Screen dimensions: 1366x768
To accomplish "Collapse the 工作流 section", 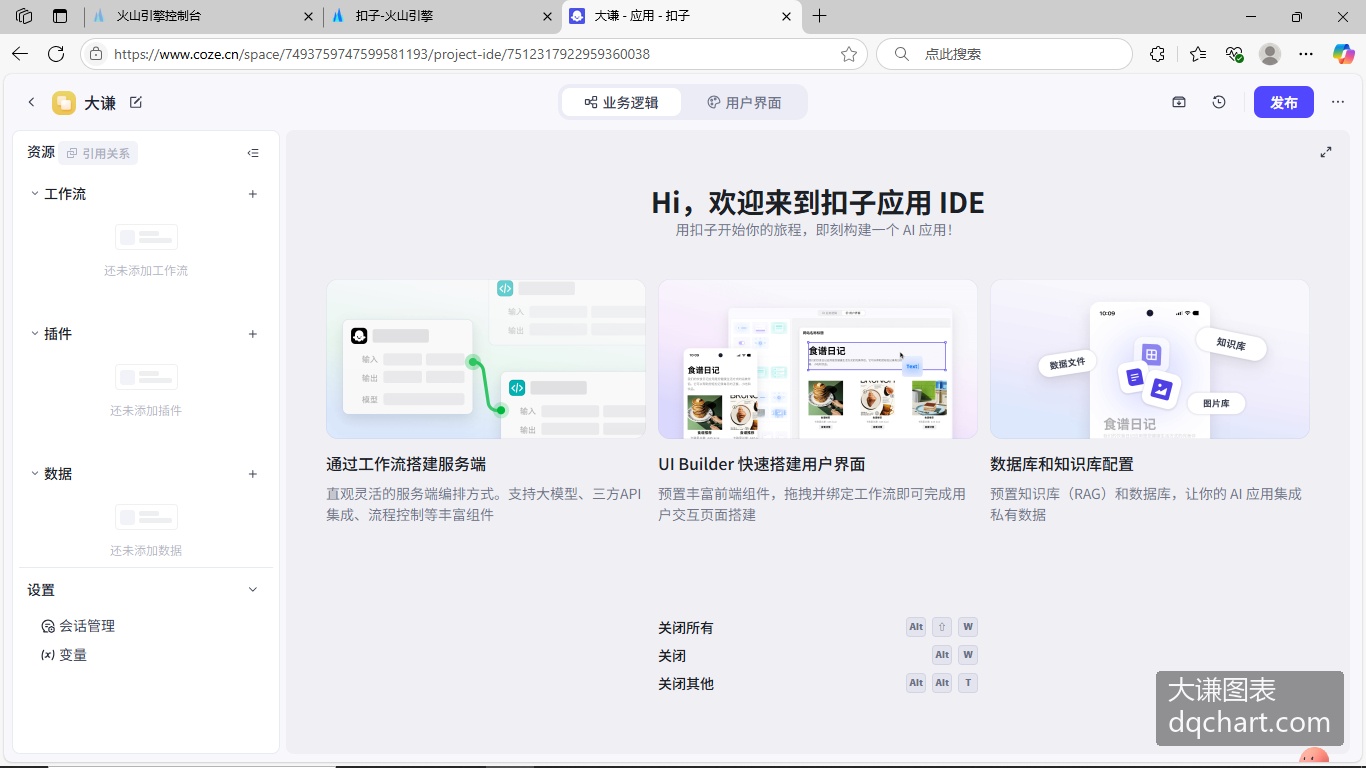I will tap(35, 194).
